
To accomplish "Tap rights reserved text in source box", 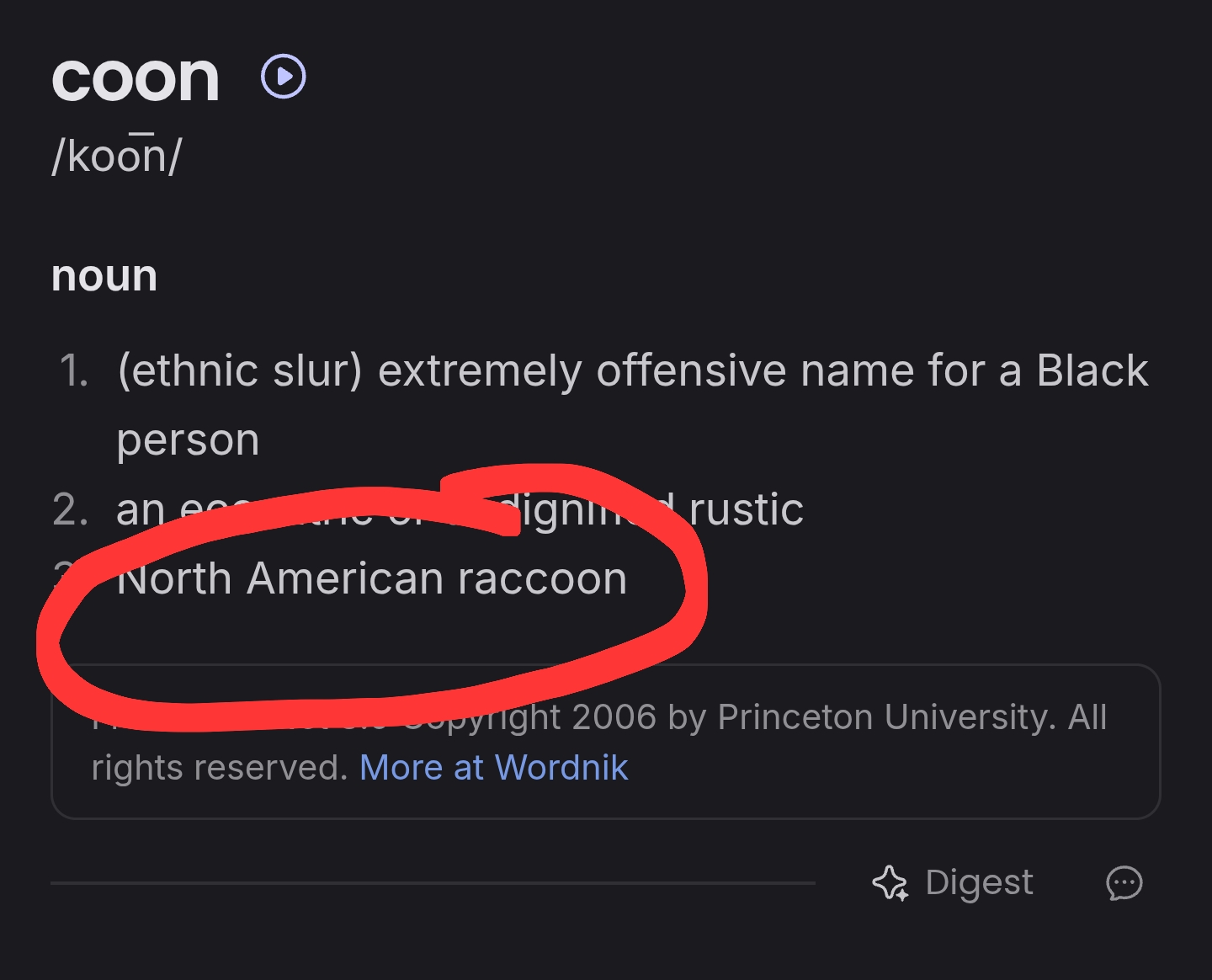I will click(x=219, y=767).
